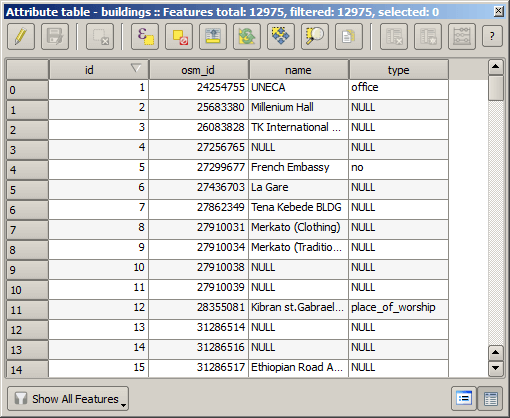This screenshot has height=418, width=510.
Task: Pan map to selected rows icon
Action: click(x=281, y=37)
